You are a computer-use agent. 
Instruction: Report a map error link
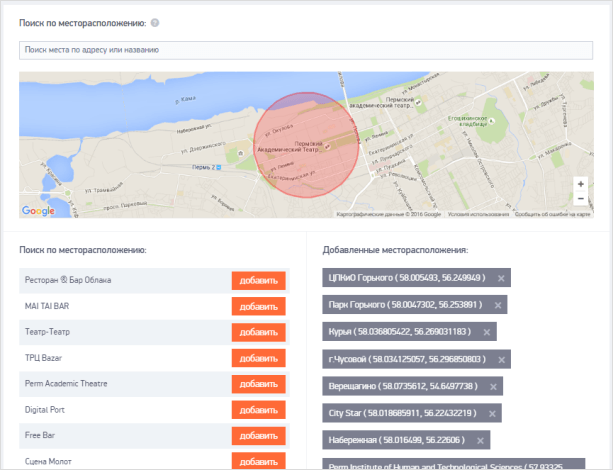coord(552,214)
